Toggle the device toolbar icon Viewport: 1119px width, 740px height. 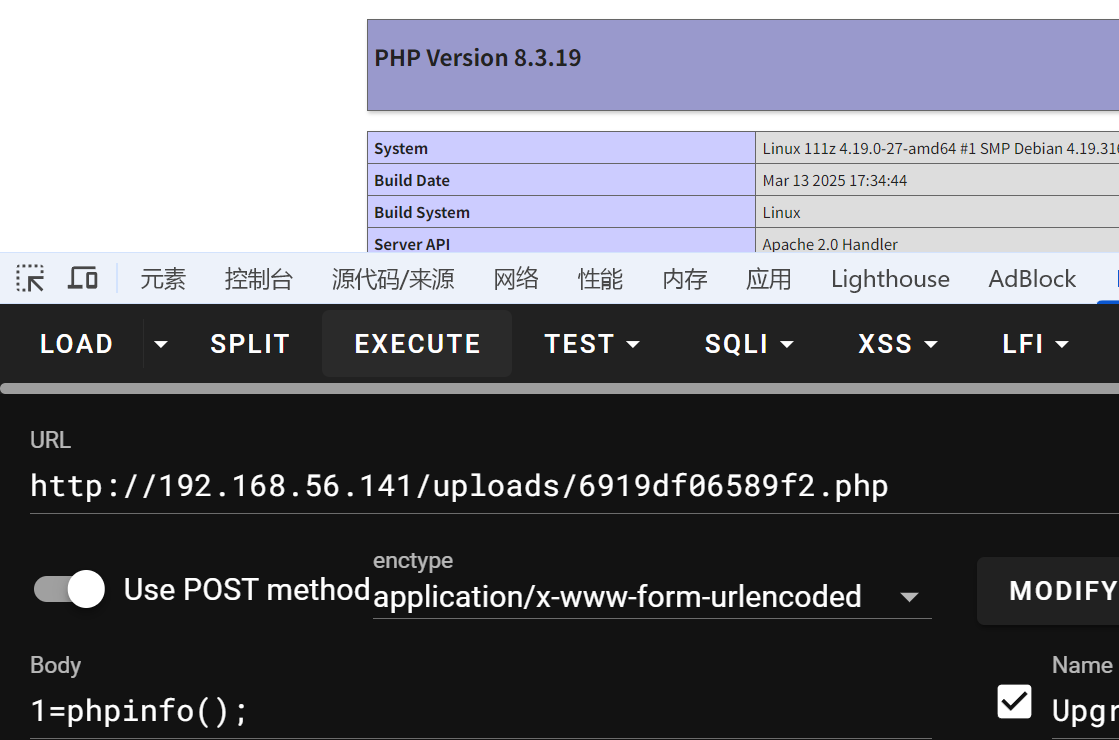tap(83, 278)
